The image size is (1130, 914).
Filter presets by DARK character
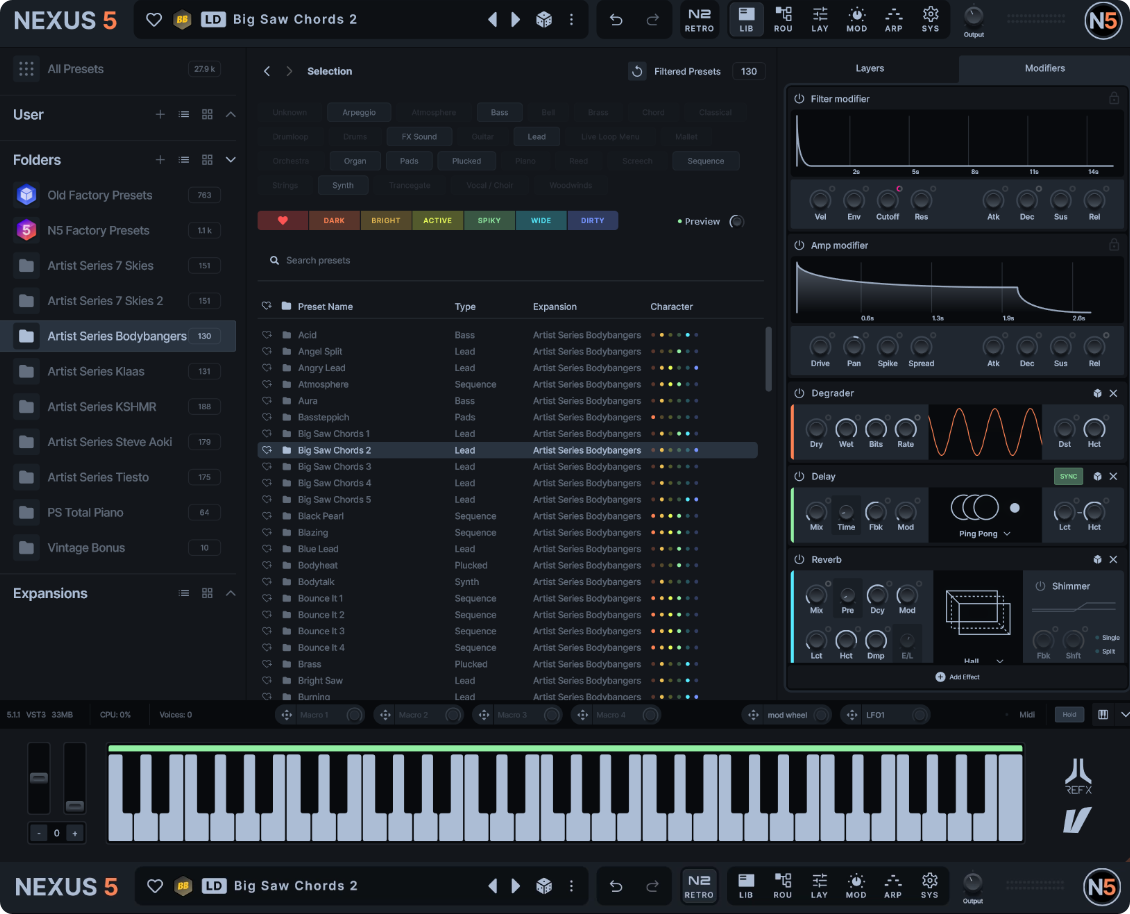334,221
